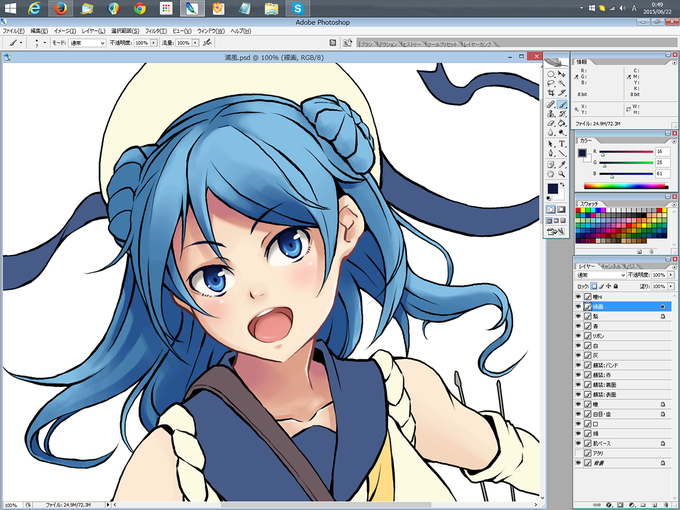The width and height of the screenshot is (680, 510).
Task: Select the Hand tool
Action: coord(551,173)
